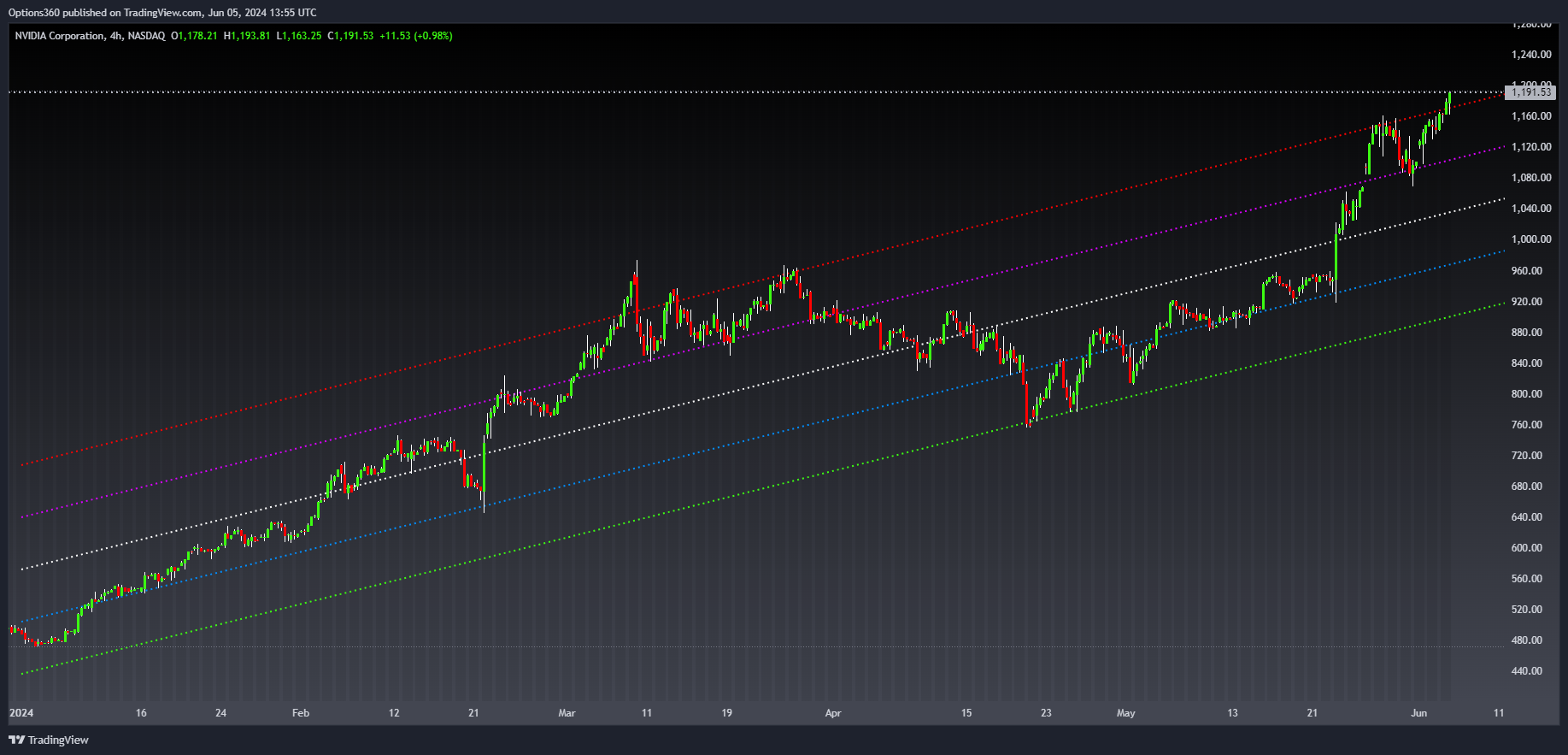Screen dimensions: 1568x755
Task: Click the 1,040.00 price axis label
Action: click(x=1531, y=209)
